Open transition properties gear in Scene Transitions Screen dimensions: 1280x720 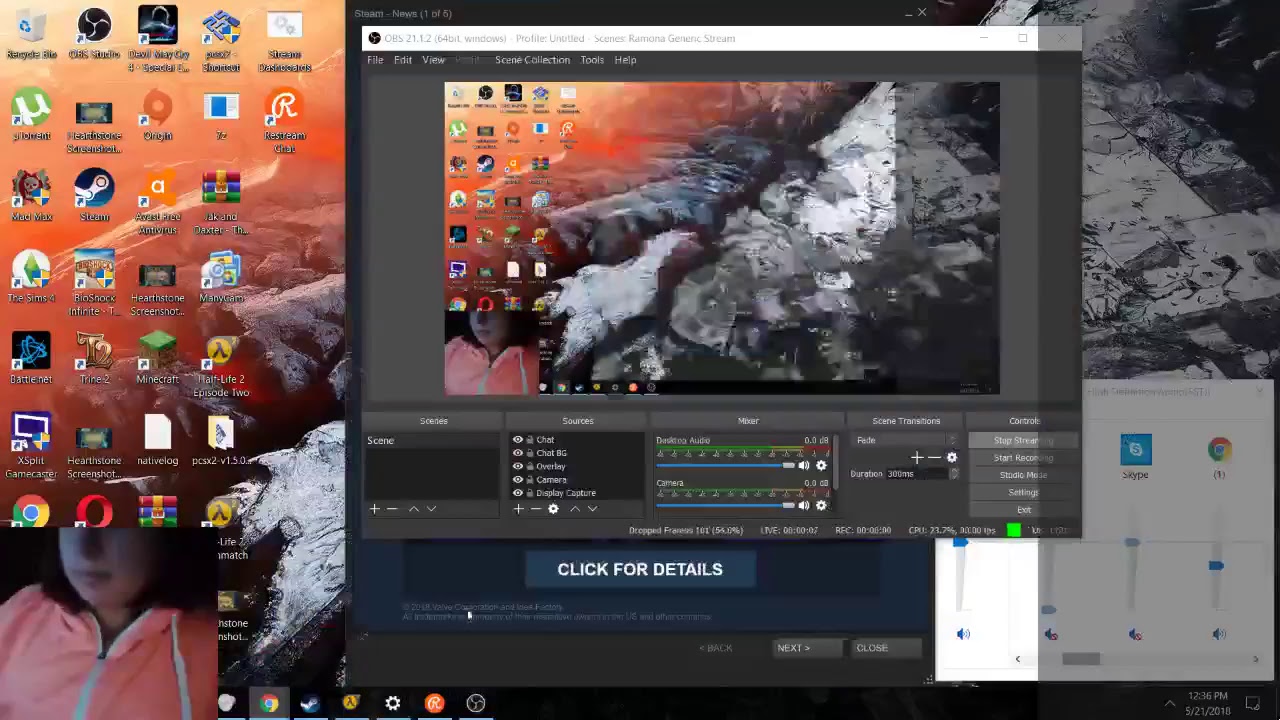(951, 457)
